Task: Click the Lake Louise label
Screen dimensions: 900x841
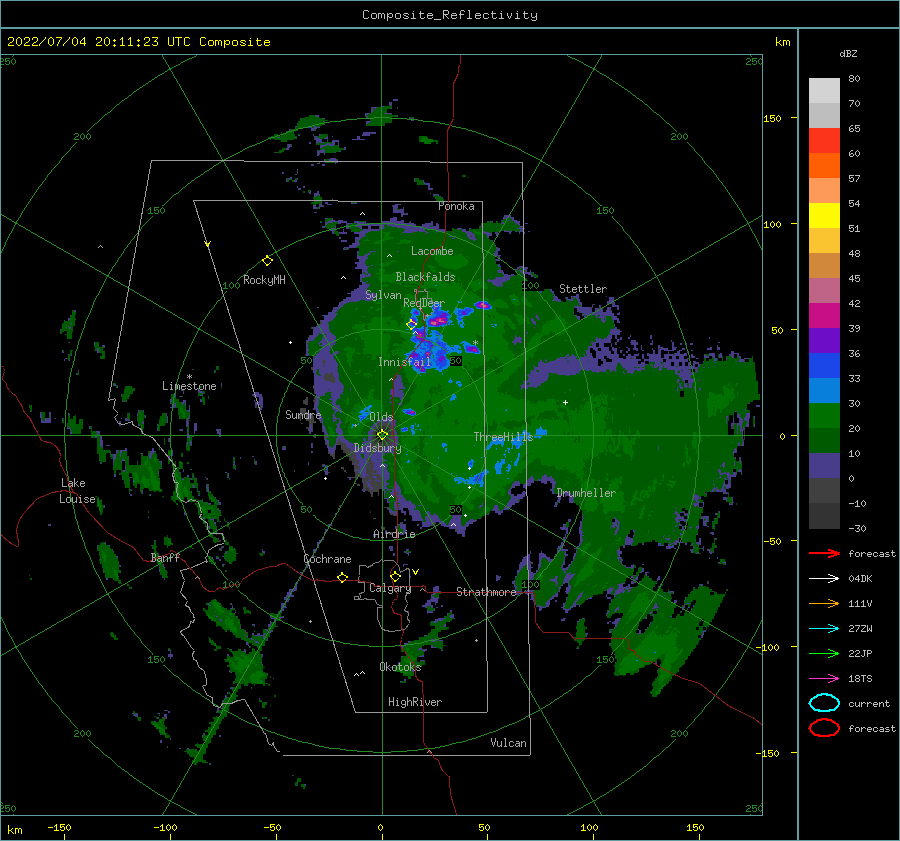Action: tap(77, 491)
